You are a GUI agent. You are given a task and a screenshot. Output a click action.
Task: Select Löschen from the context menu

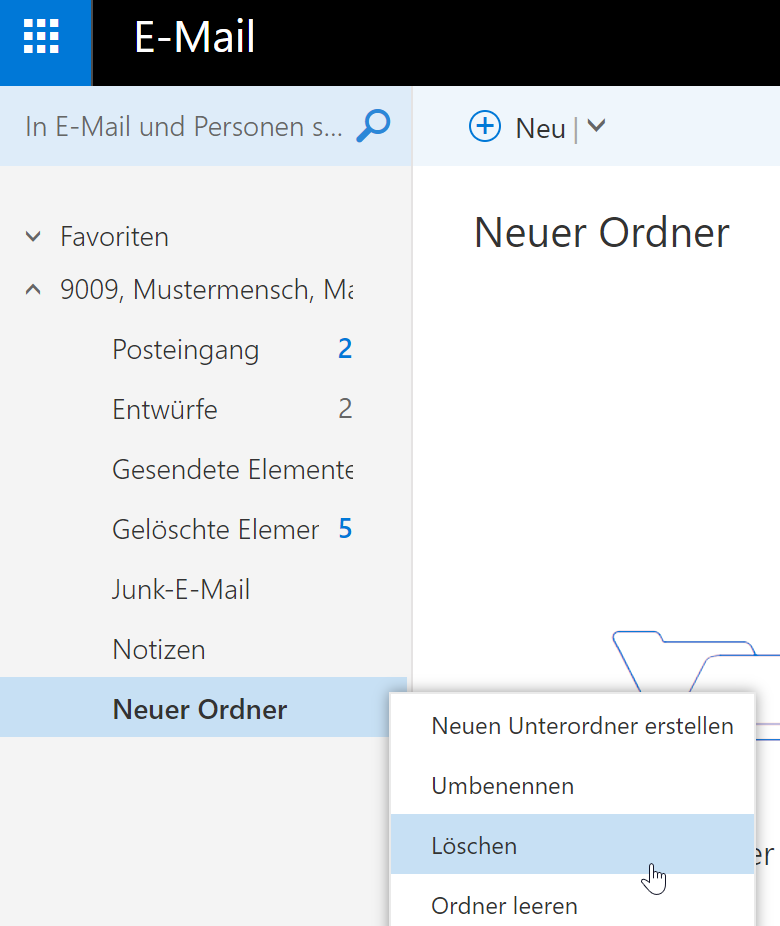572,845
